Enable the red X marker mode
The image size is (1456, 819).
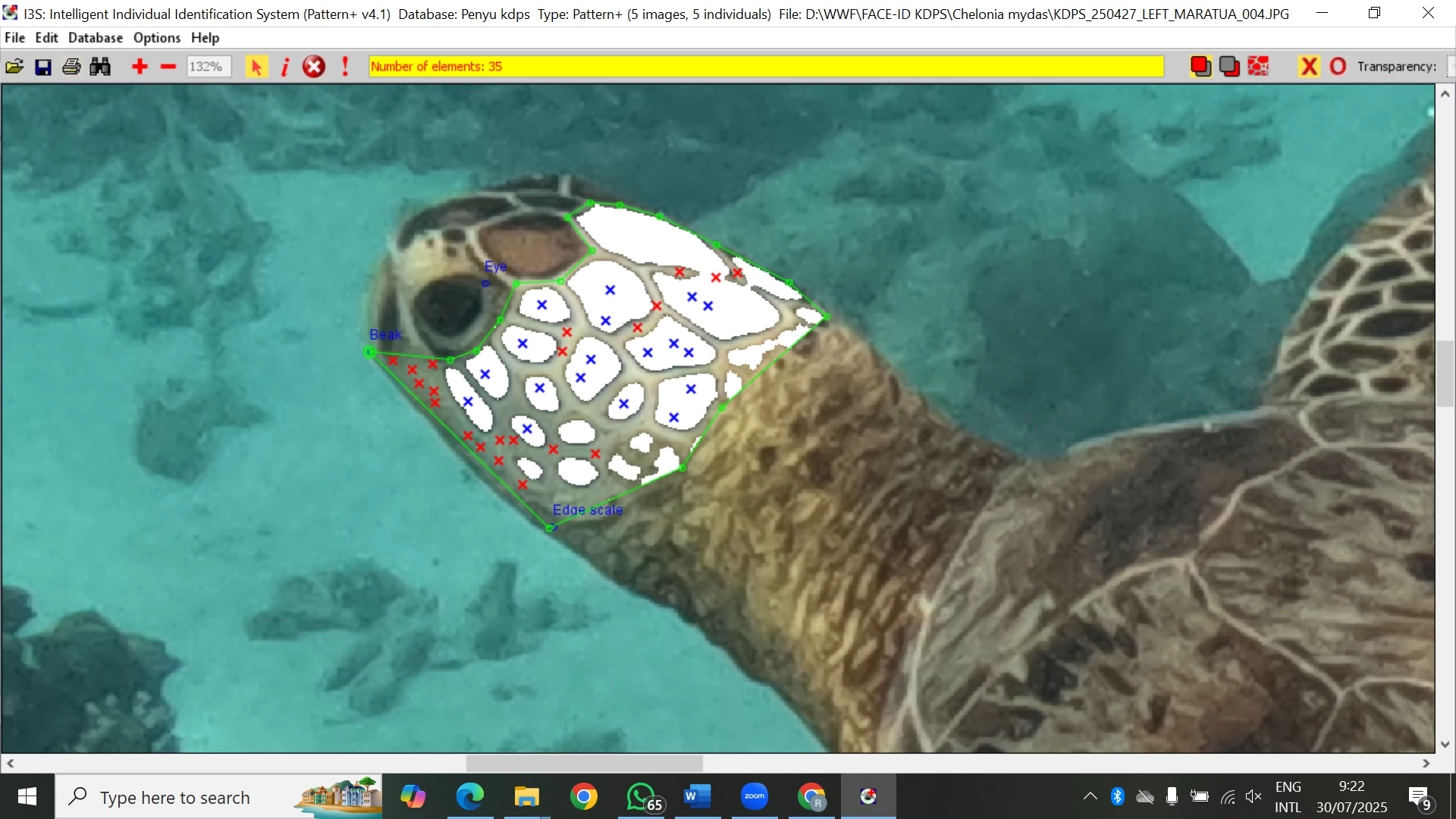[x=1309, y=67]
